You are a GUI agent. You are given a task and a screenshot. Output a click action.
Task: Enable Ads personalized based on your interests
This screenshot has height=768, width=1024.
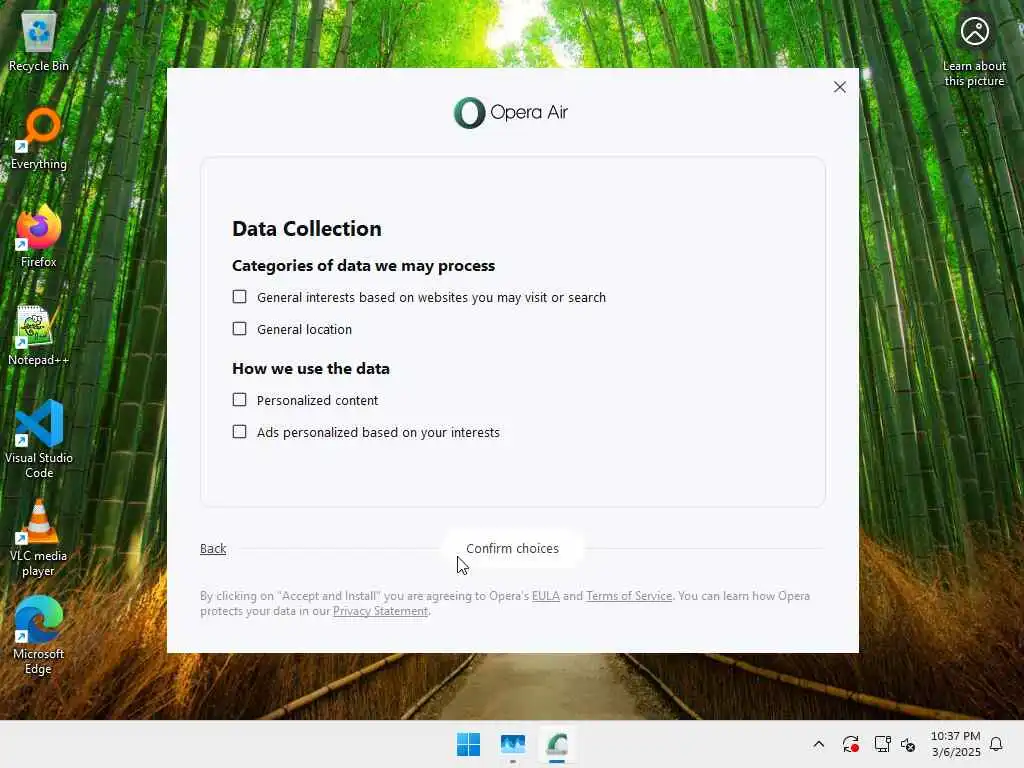pos(240,432)
